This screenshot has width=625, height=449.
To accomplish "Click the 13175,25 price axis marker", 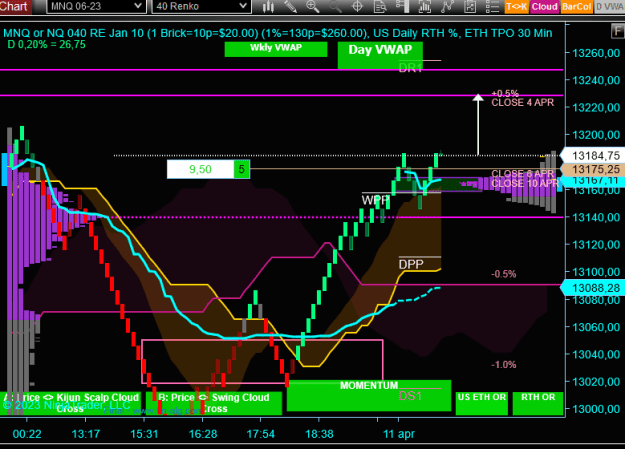I will point(593,169).
